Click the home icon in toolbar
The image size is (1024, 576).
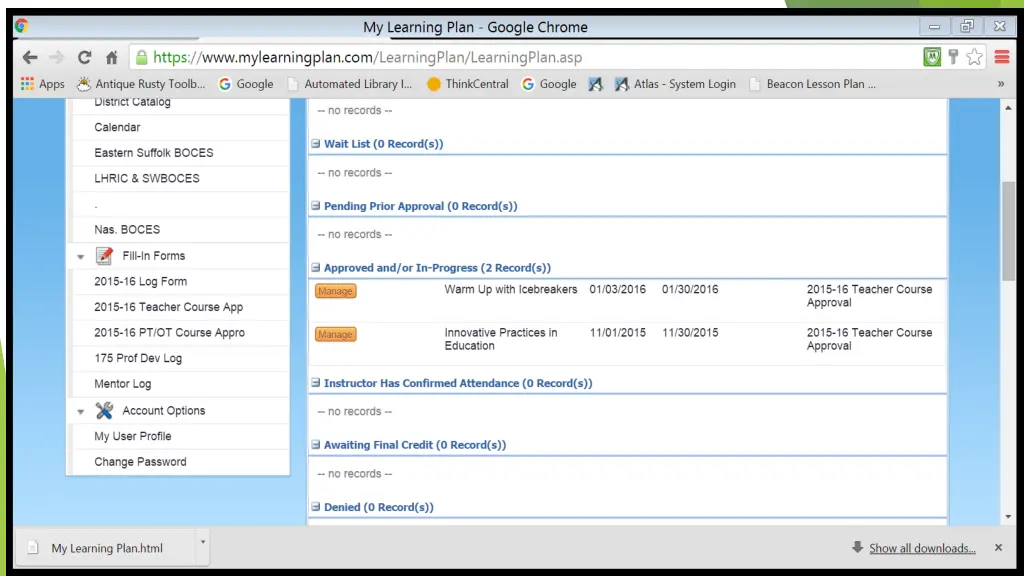pyautogui.click(x=112, y=58)
